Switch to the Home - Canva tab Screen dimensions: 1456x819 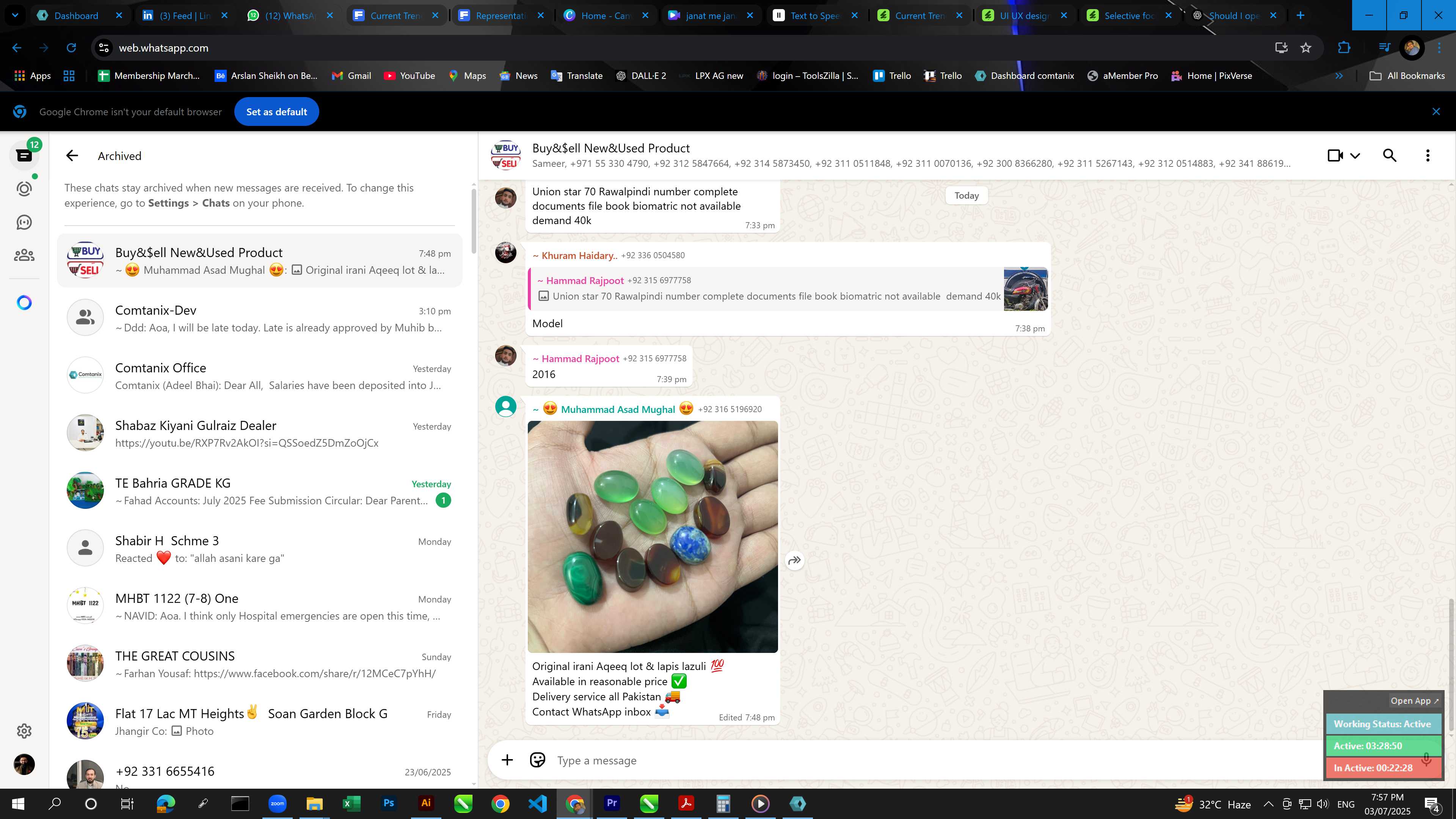(606, 16)
